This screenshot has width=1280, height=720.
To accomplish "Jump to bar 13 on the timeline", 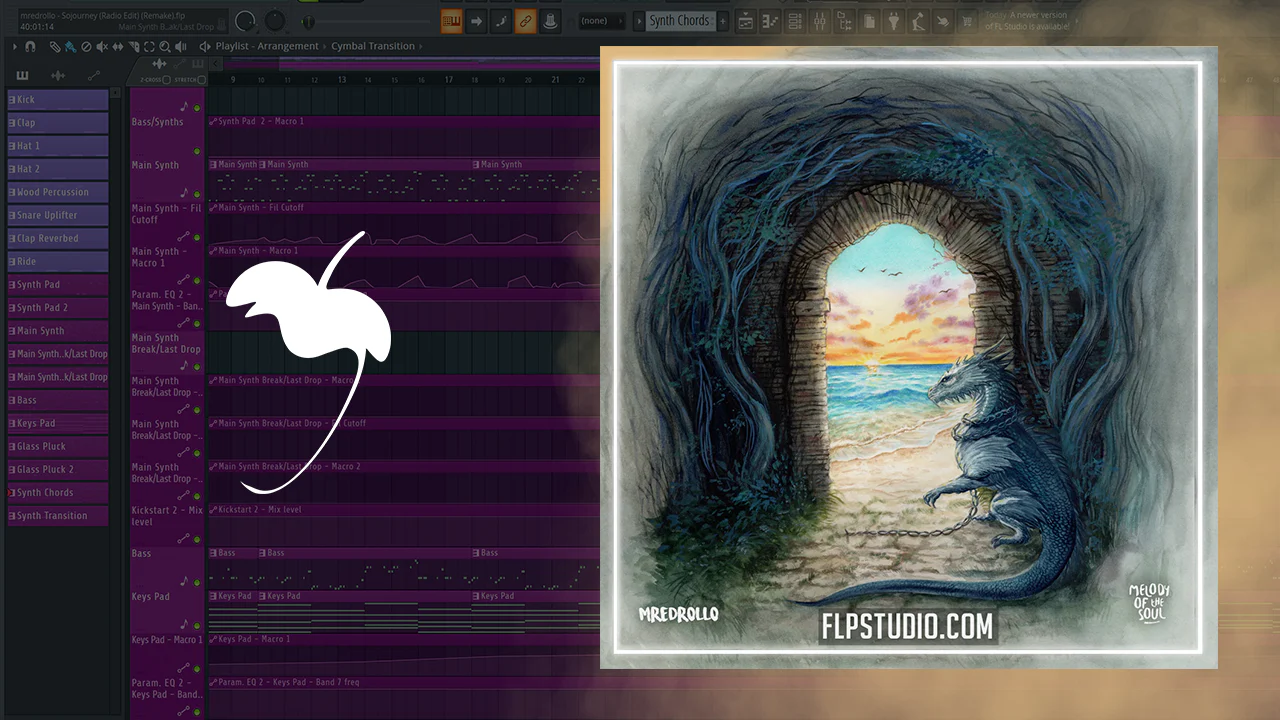I will click(x=341, y=80).
